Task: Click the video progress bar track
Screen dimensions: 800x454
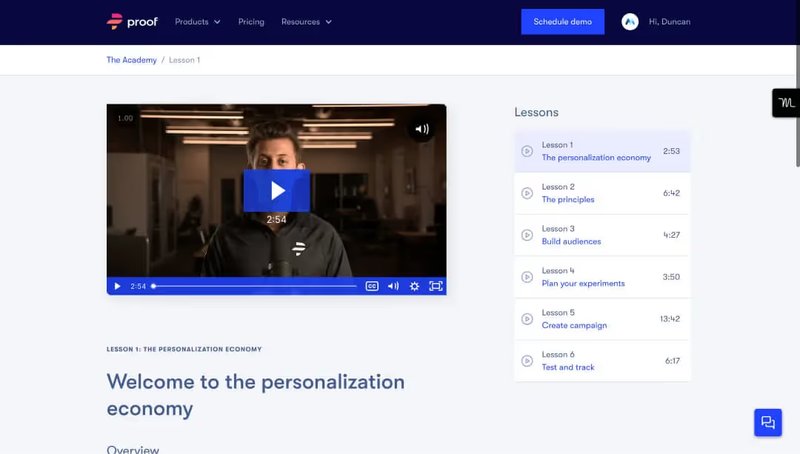Action: pos(254,286)
